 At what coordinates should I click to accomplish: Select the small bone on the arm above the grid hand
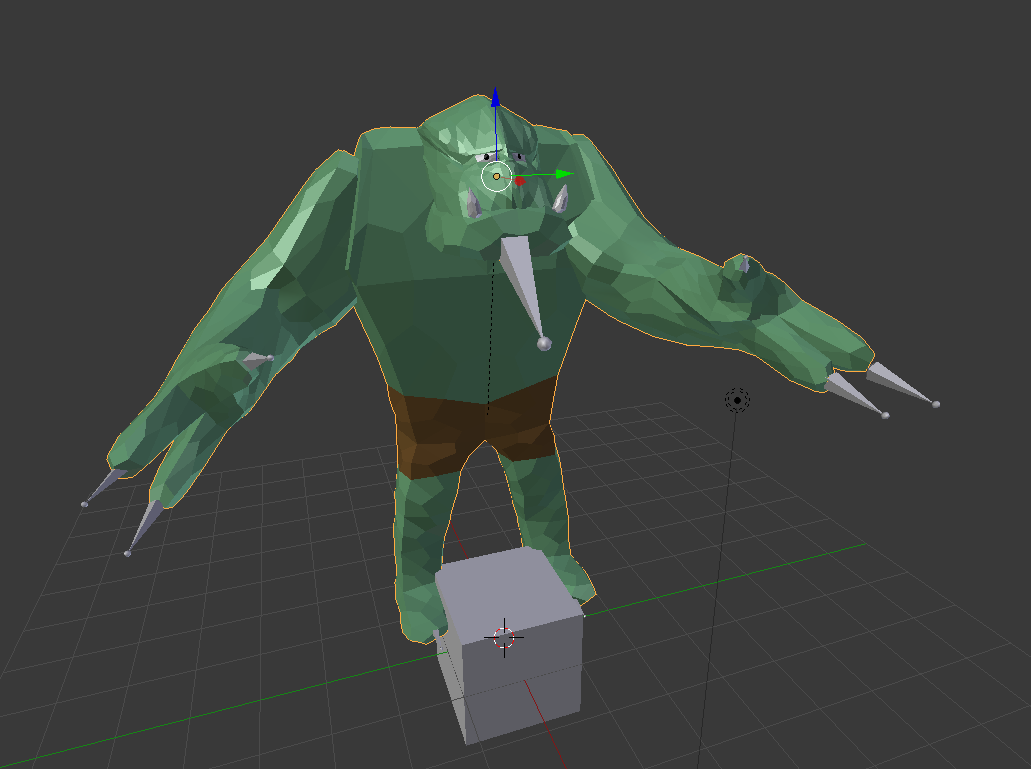[258, 358]
